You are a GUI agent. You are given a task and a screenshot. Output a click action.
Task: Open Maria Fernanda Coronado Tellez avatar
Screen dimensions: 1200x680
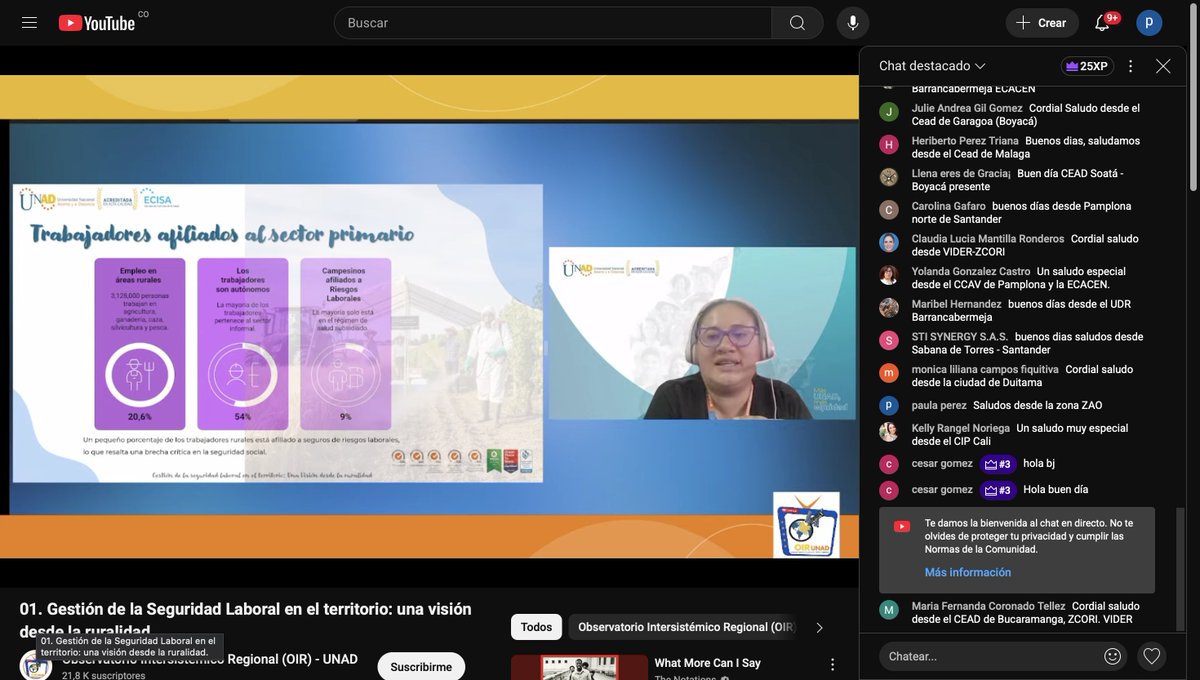[x=889, y=610]
